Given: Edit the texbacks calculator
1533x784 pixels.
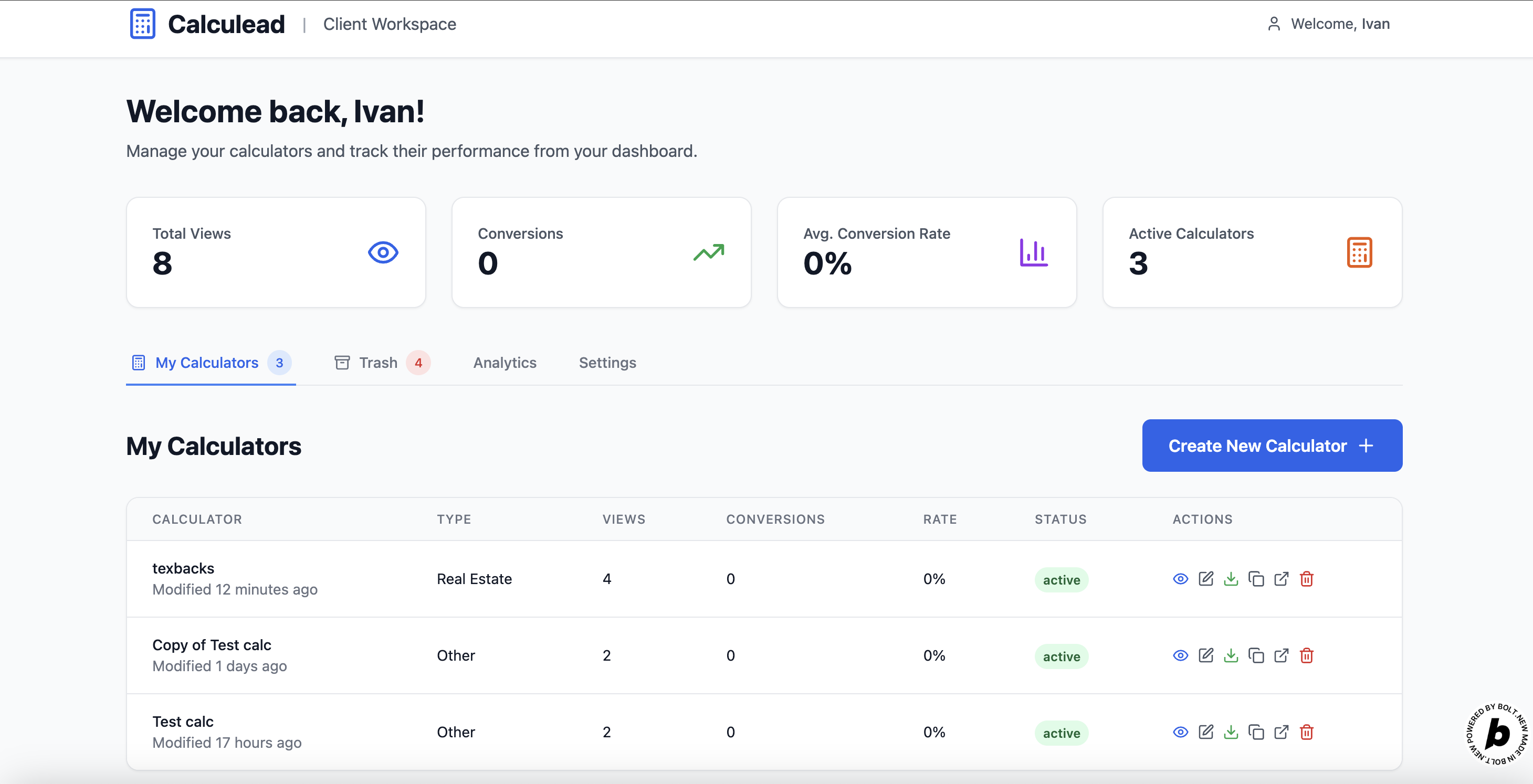Looking at the screenshot, I should click(1206, 579).
